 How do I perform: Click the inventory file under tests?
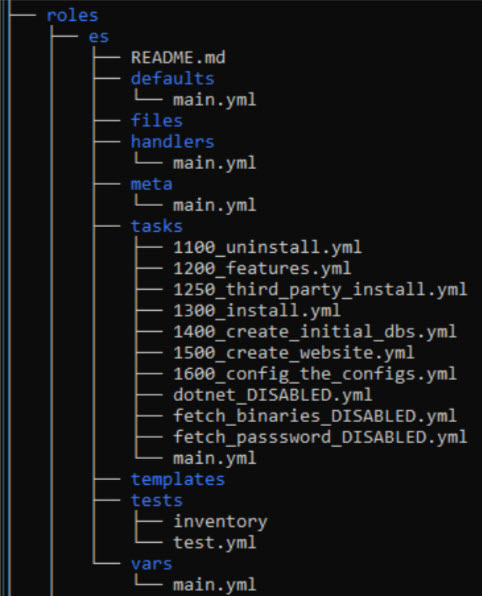coord(220,522)
